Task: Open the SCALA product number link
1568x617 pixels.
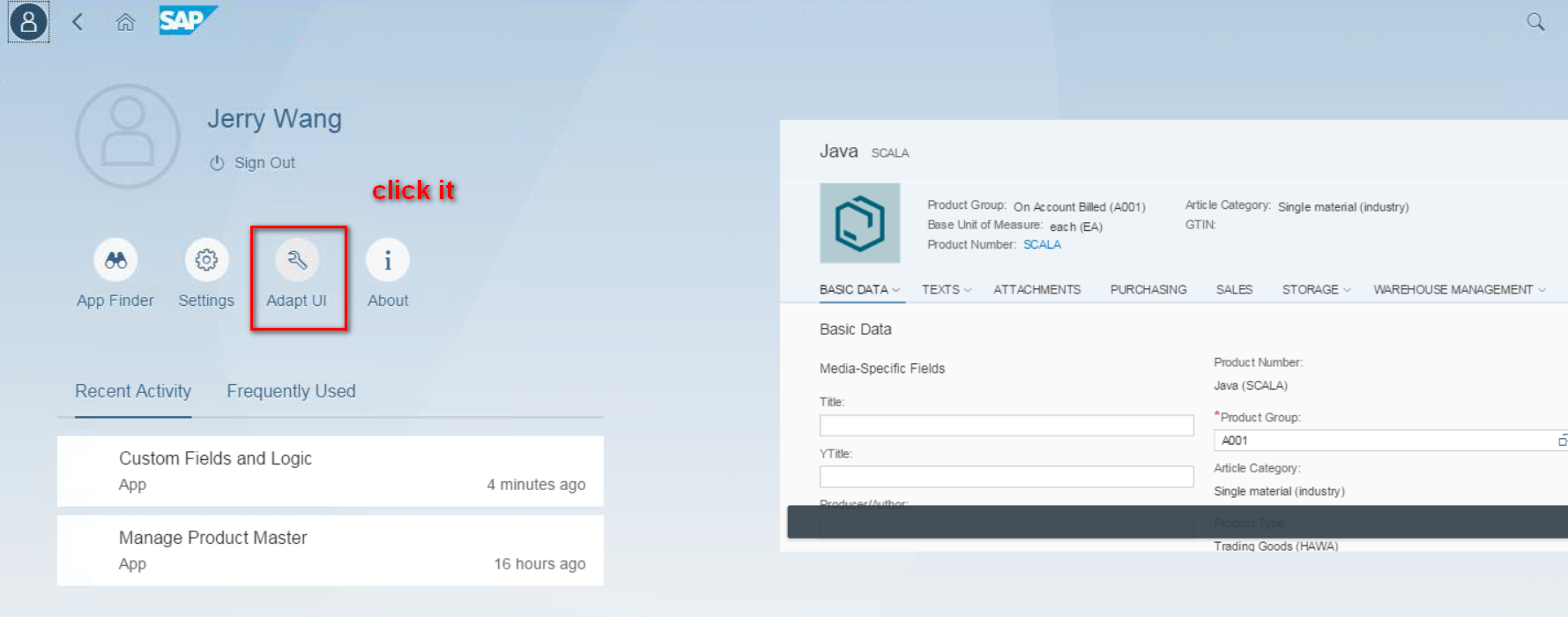Action: 1042,245
